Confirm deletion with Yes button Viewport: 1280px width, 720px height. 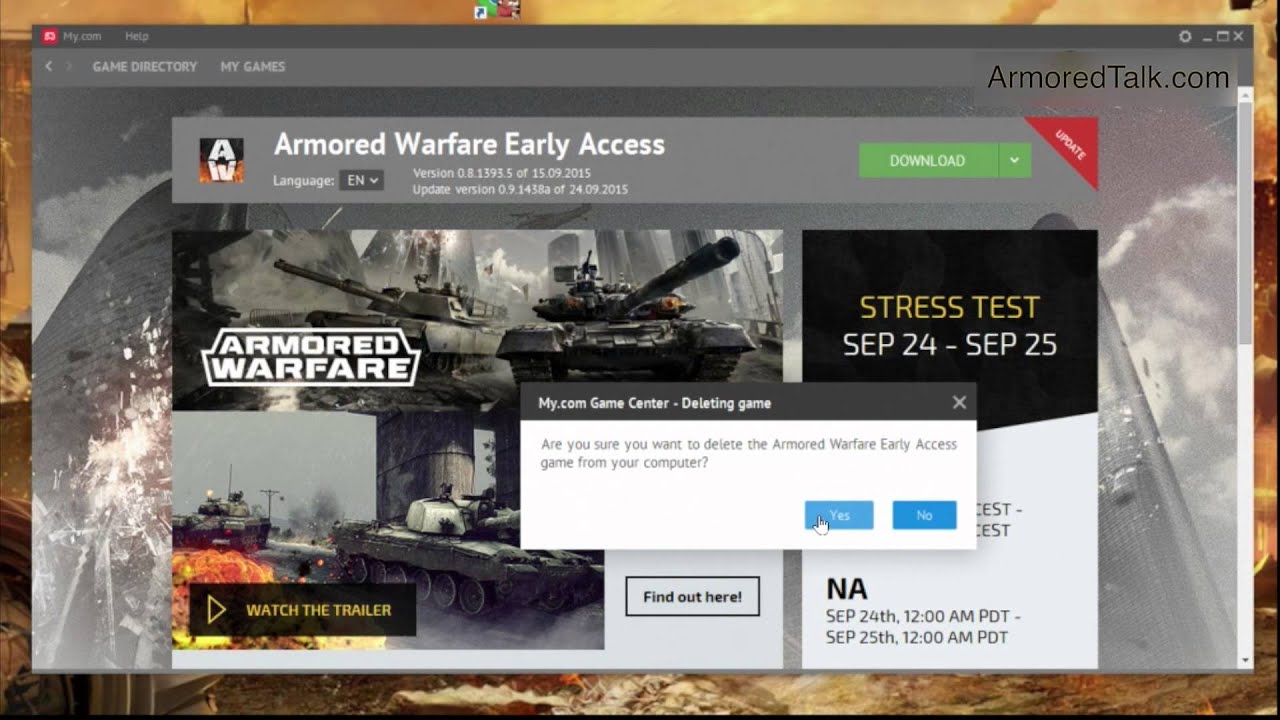(839, 515)
